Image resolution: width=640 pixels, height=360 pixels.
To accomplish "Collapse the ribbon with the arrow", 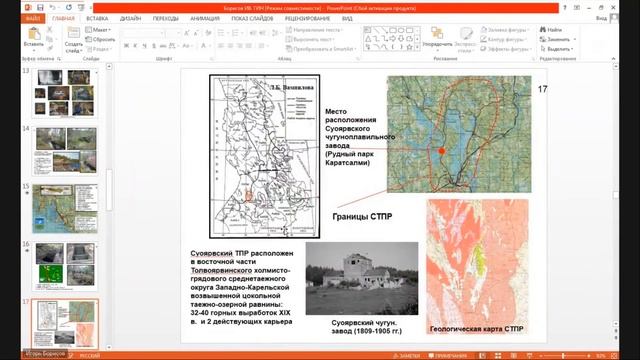I will [x=613, y=59].
